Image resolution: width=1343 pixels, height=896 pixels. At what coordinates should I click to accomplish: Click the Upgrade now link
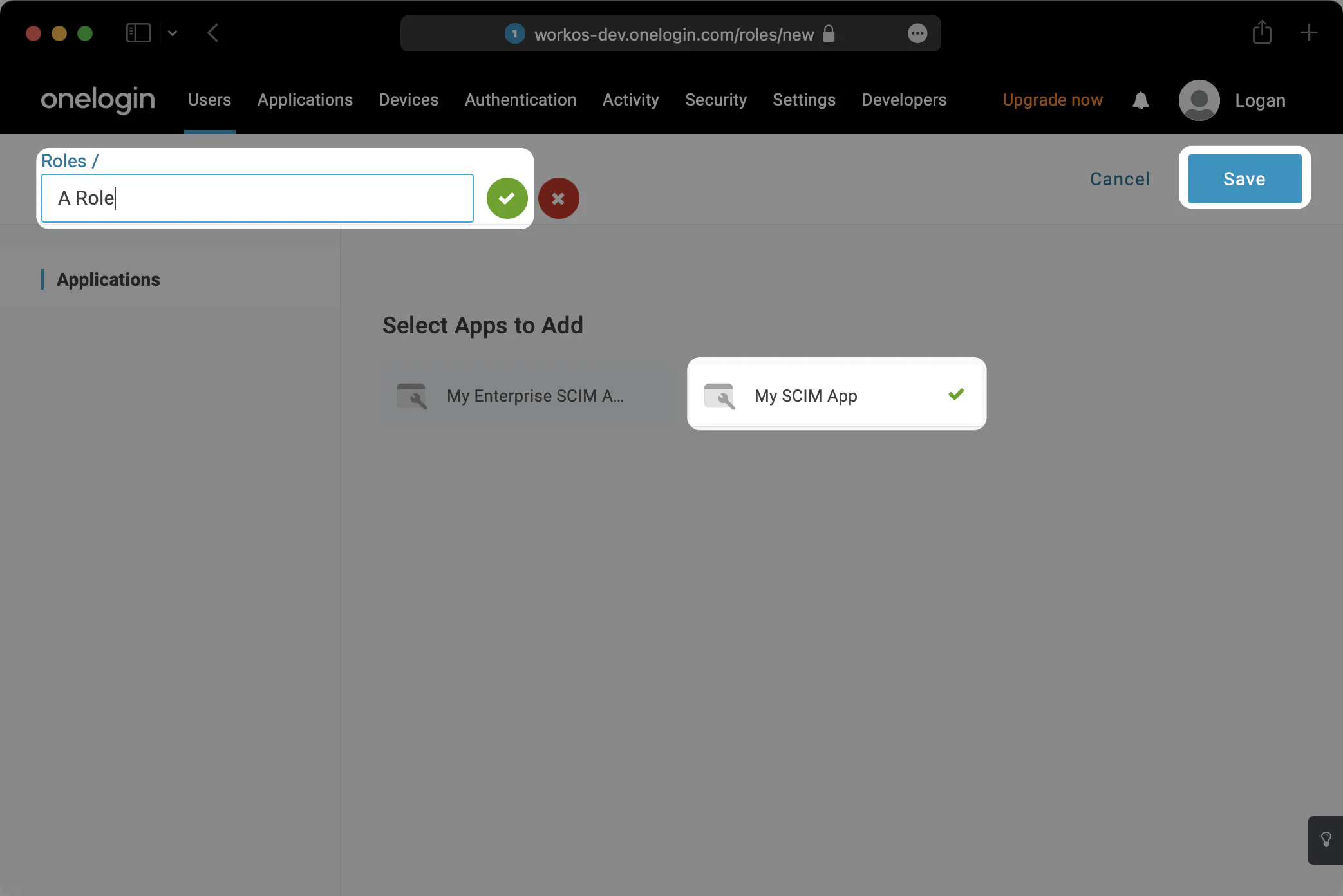pos(1052,100)
